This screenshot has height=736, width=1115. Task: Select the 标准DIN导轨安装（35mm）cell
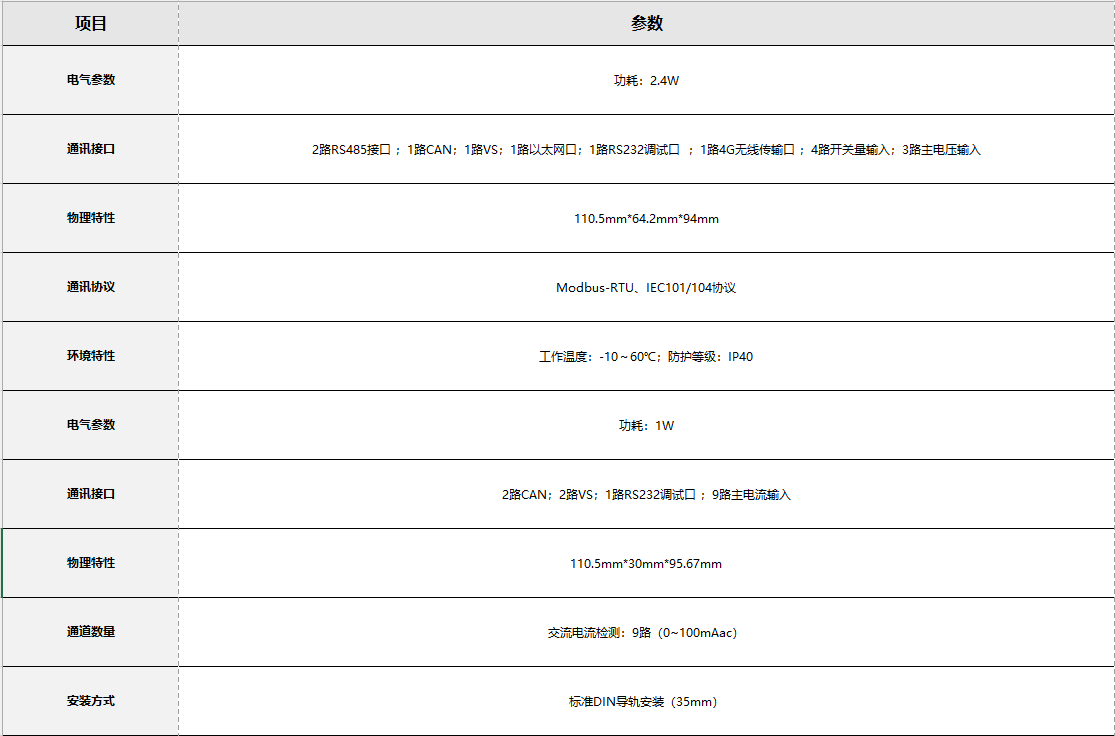(x=646, y=701)
